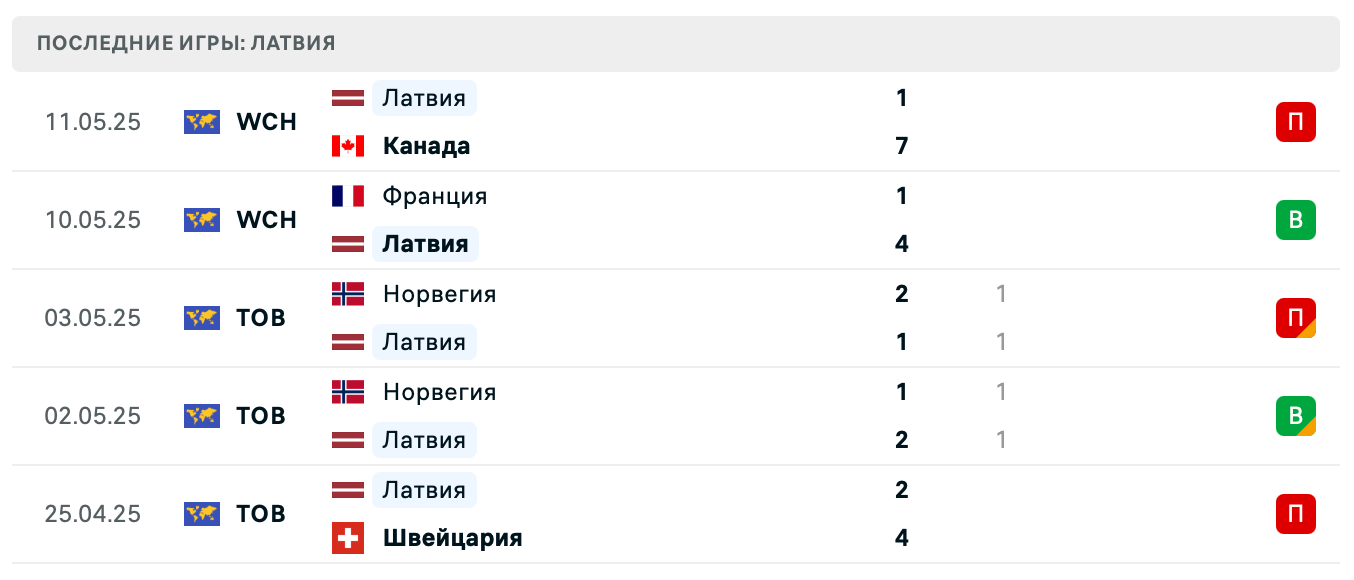Click loss badge for 03.05.25 Norway match

1295,318
